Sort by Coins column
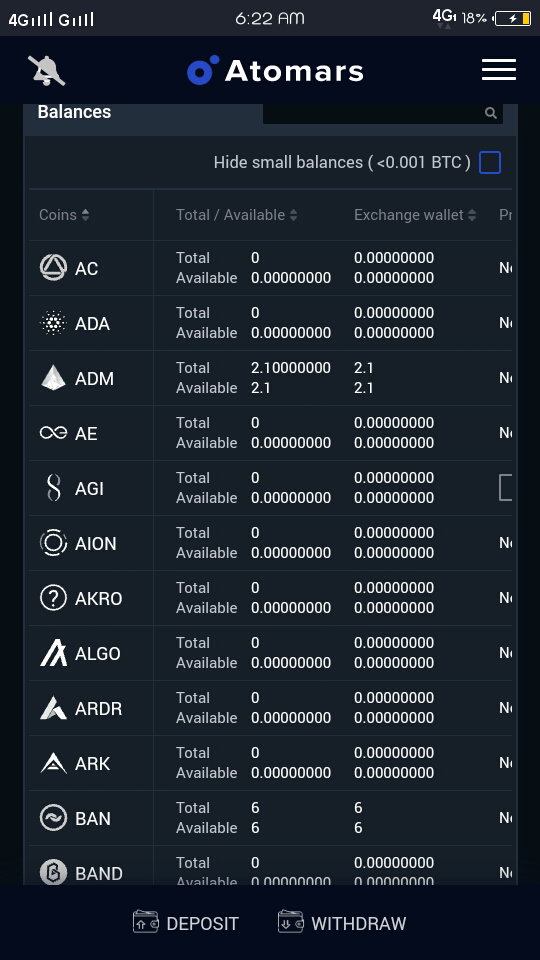The height and width of the screenshot is (960, 540). point(64,215)
